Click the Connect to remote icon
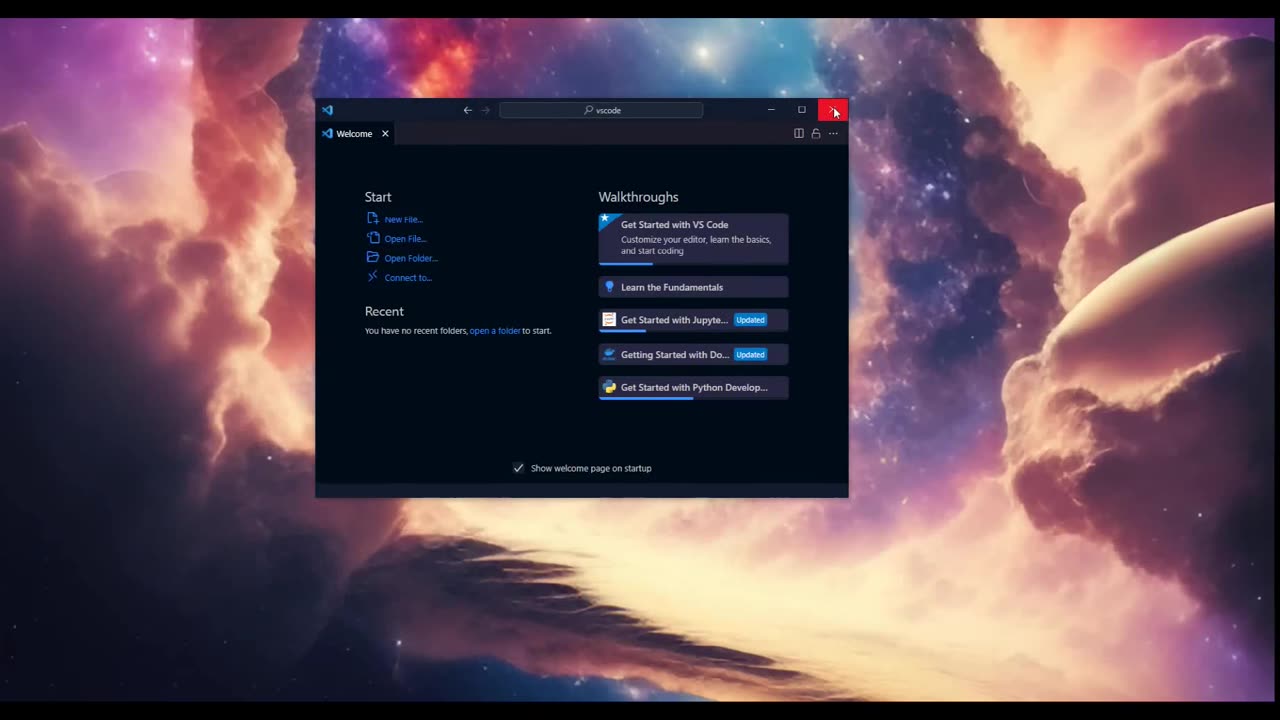This screenshot has height=720, width=1280. click(373, 277)
